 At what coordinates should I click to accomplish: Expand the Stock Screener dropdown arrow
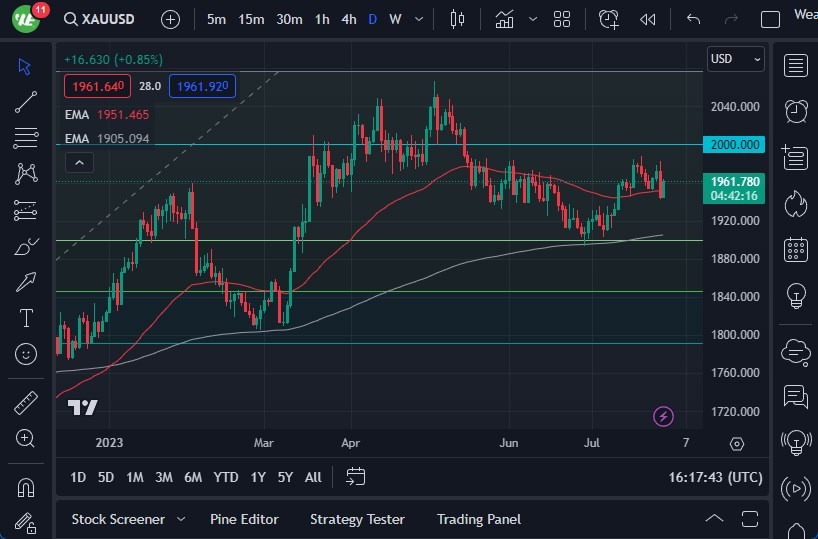[x=181, y=519]
